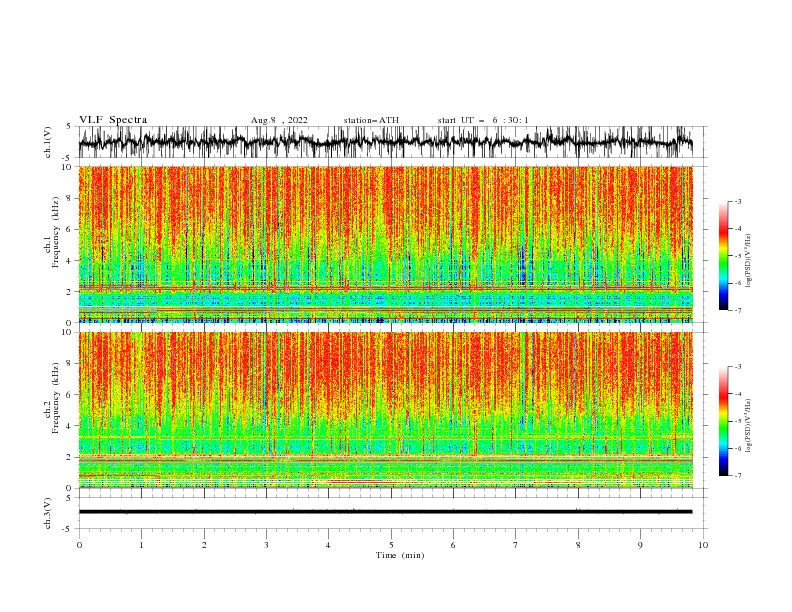Click the "-3" tick on ch.1 colorbar
The height and width of the screenshot is (612, 792).
click(x=738, y=201)
